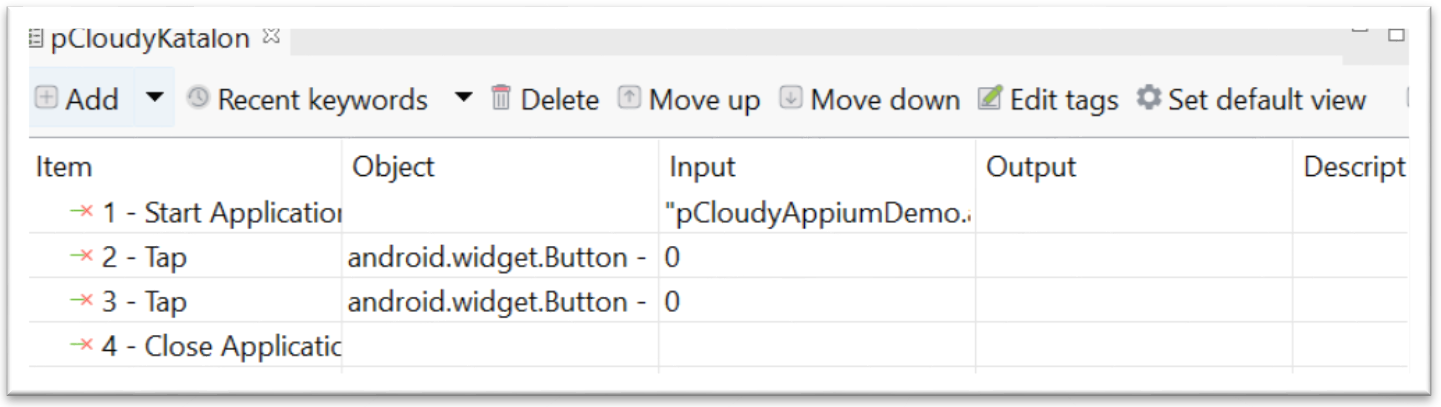The height and width of the screenshot is (407, 1441).
Task: Click the pCloudyAppiumDemo input cell
Action: [x=816, y=213]
